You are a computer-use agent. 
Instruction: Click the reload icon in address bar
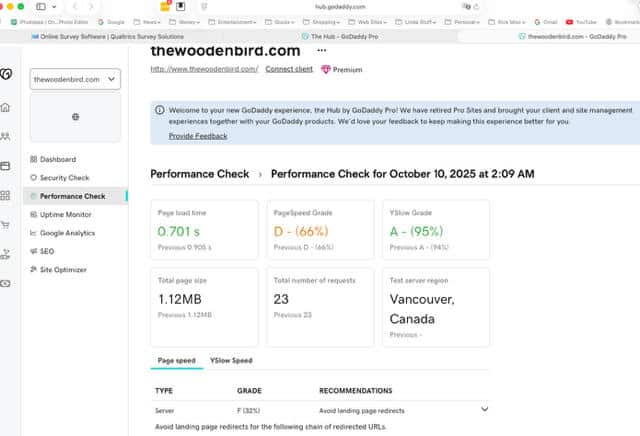(x=476, y=7)
